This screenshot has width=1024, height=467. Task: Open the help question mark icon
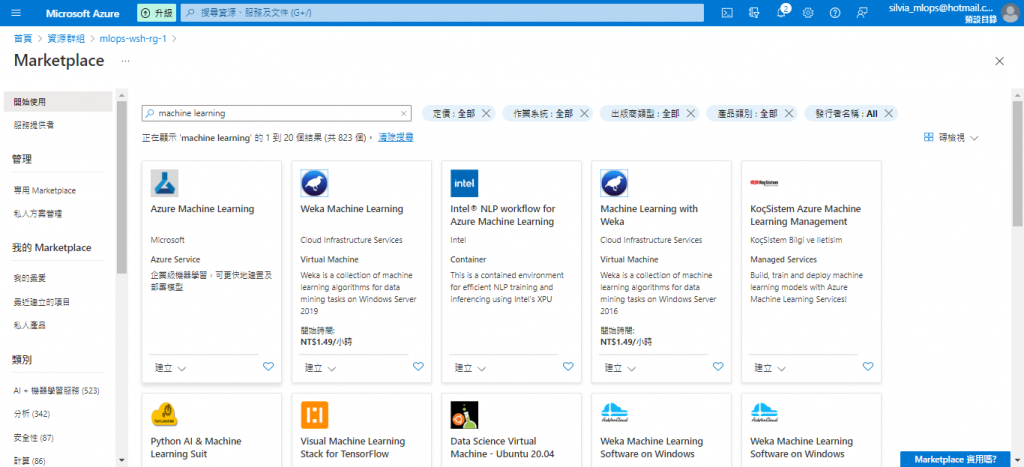point(835,13)
